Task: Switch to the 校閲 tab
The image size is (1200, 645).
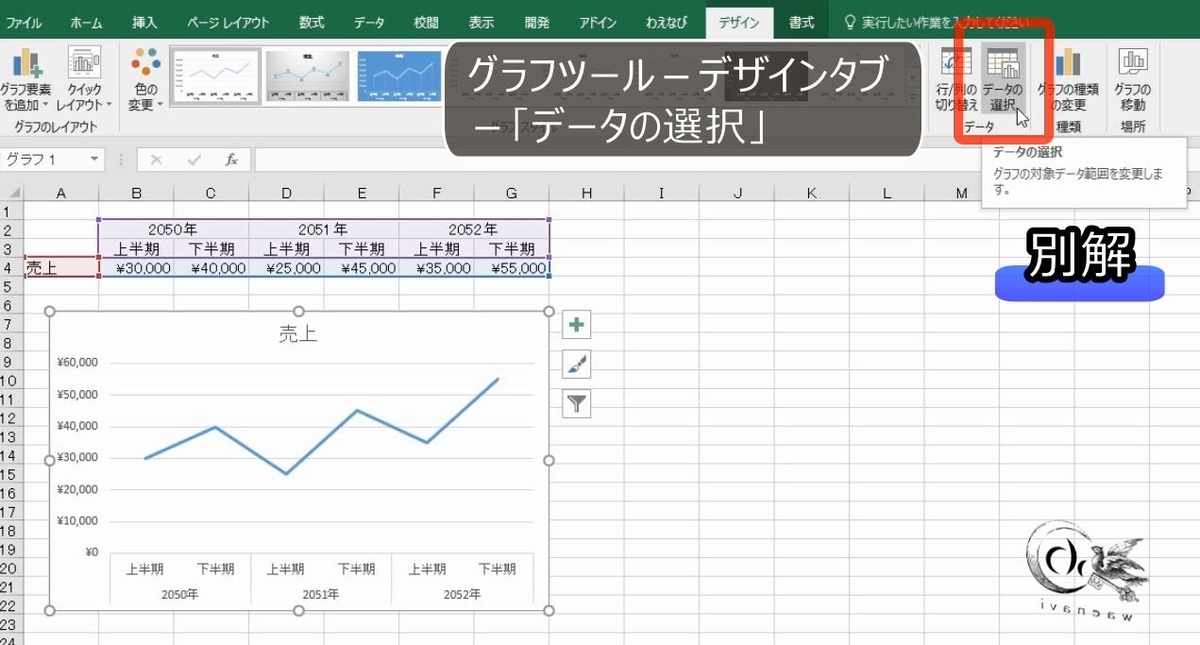Action: [x=426, y=22]
